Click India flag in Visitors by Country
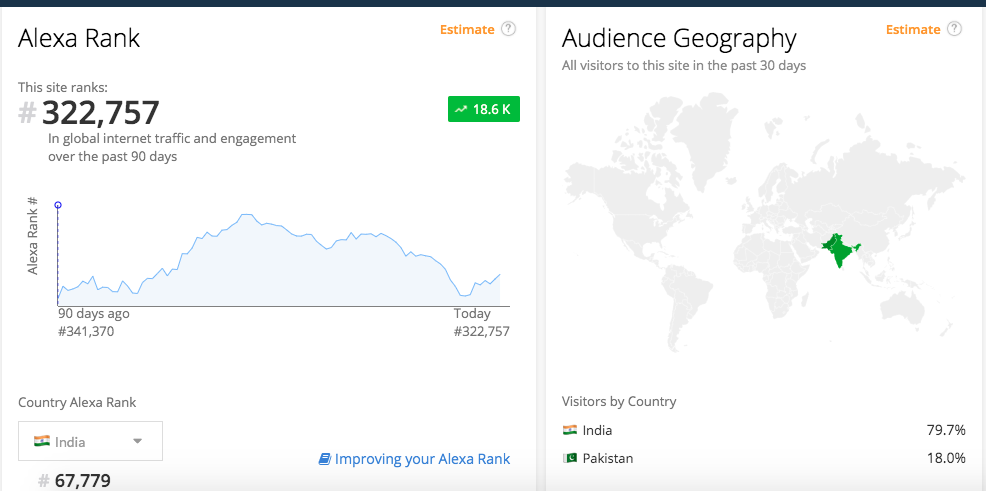The width and height of the screenshot is (986, 491). [570, 430]
